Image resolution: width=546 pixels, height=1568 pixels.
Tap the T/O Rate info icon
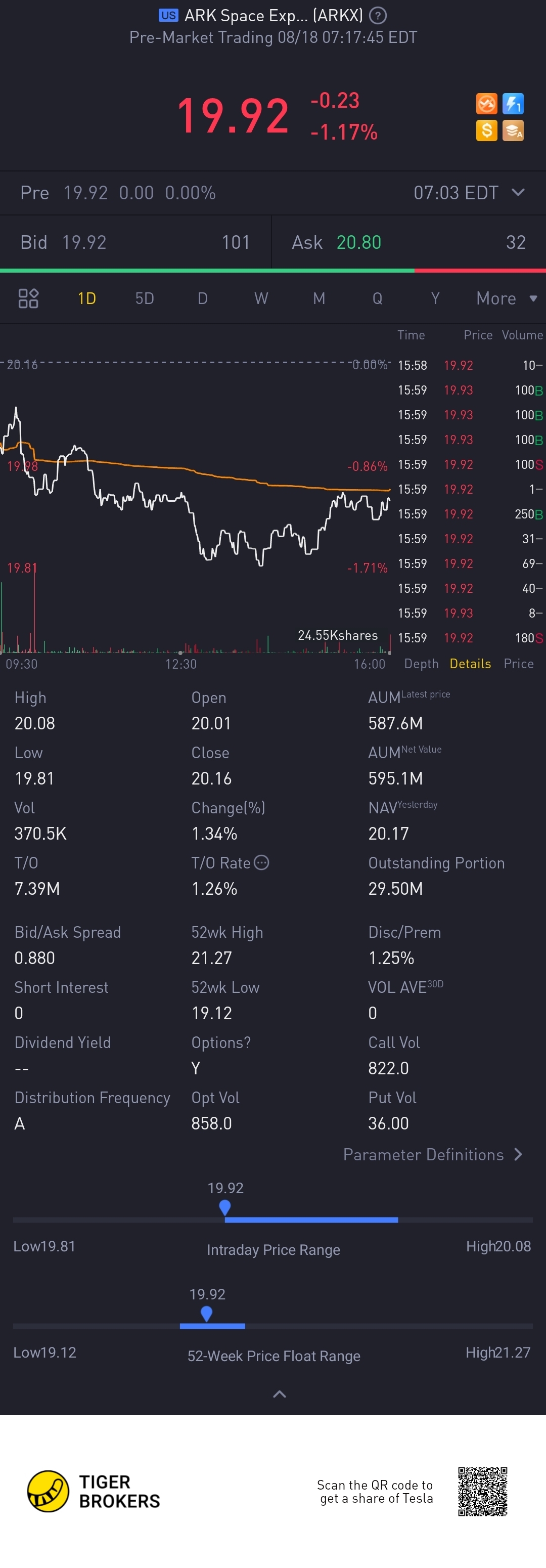click(x=261, y=862)
